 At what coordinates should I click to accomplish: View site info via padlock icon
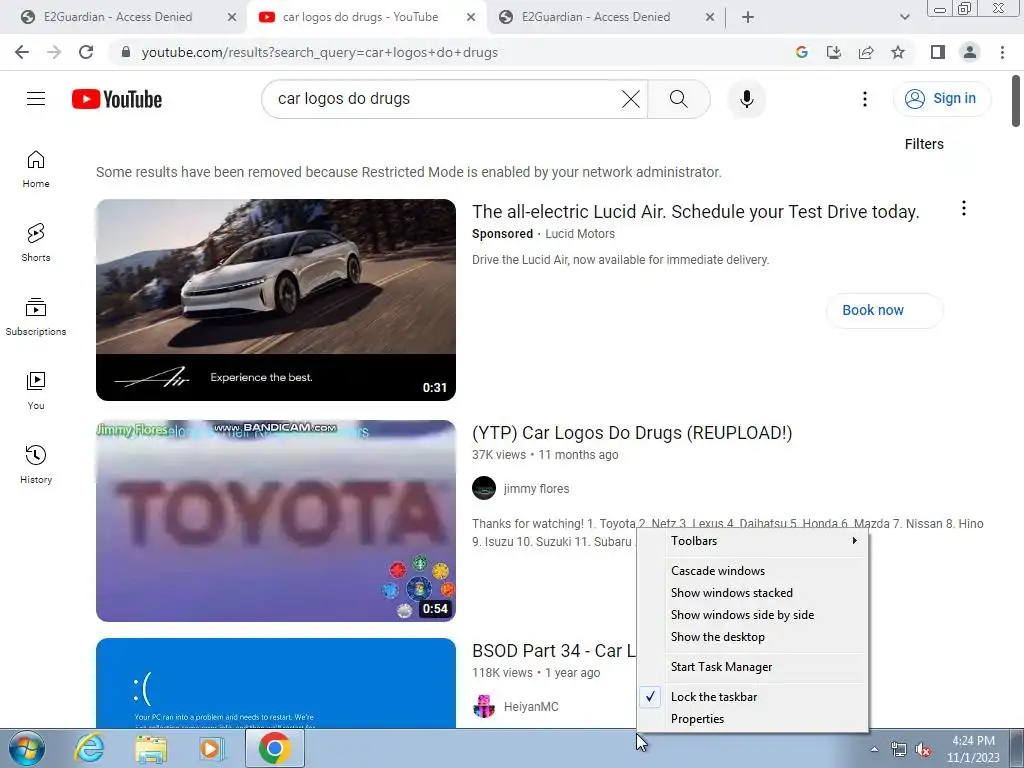click(126, 52)
